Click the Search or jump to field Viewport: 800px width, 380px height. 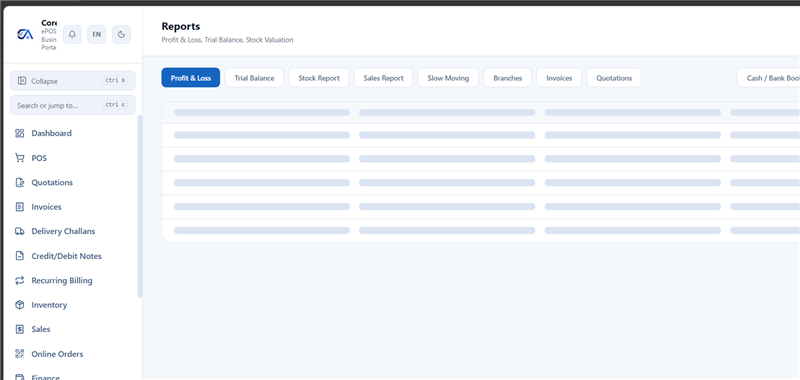pos(73,105)
